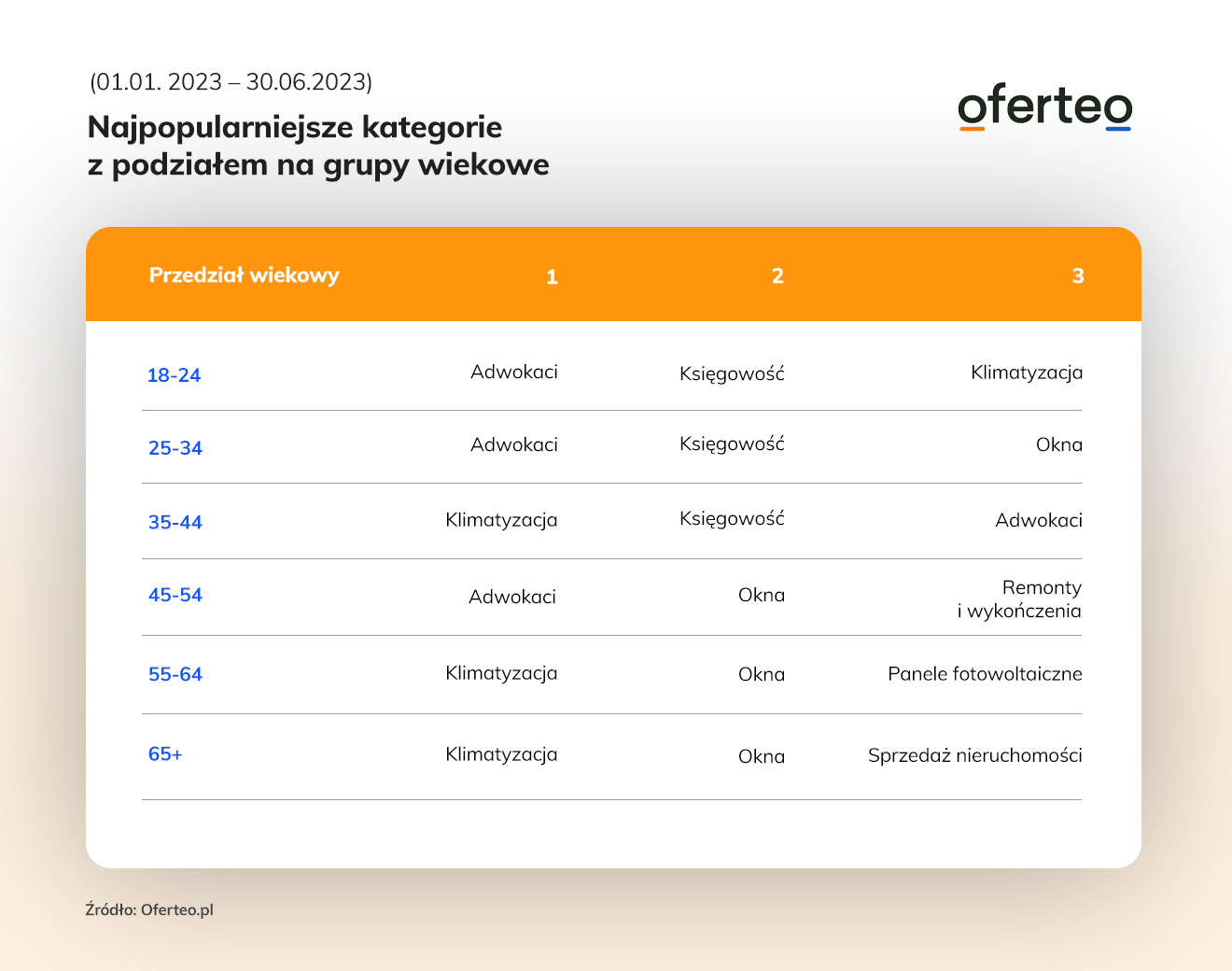
Task: Click Sprzedaż nieruchomości entry
Action: (975, 755)
